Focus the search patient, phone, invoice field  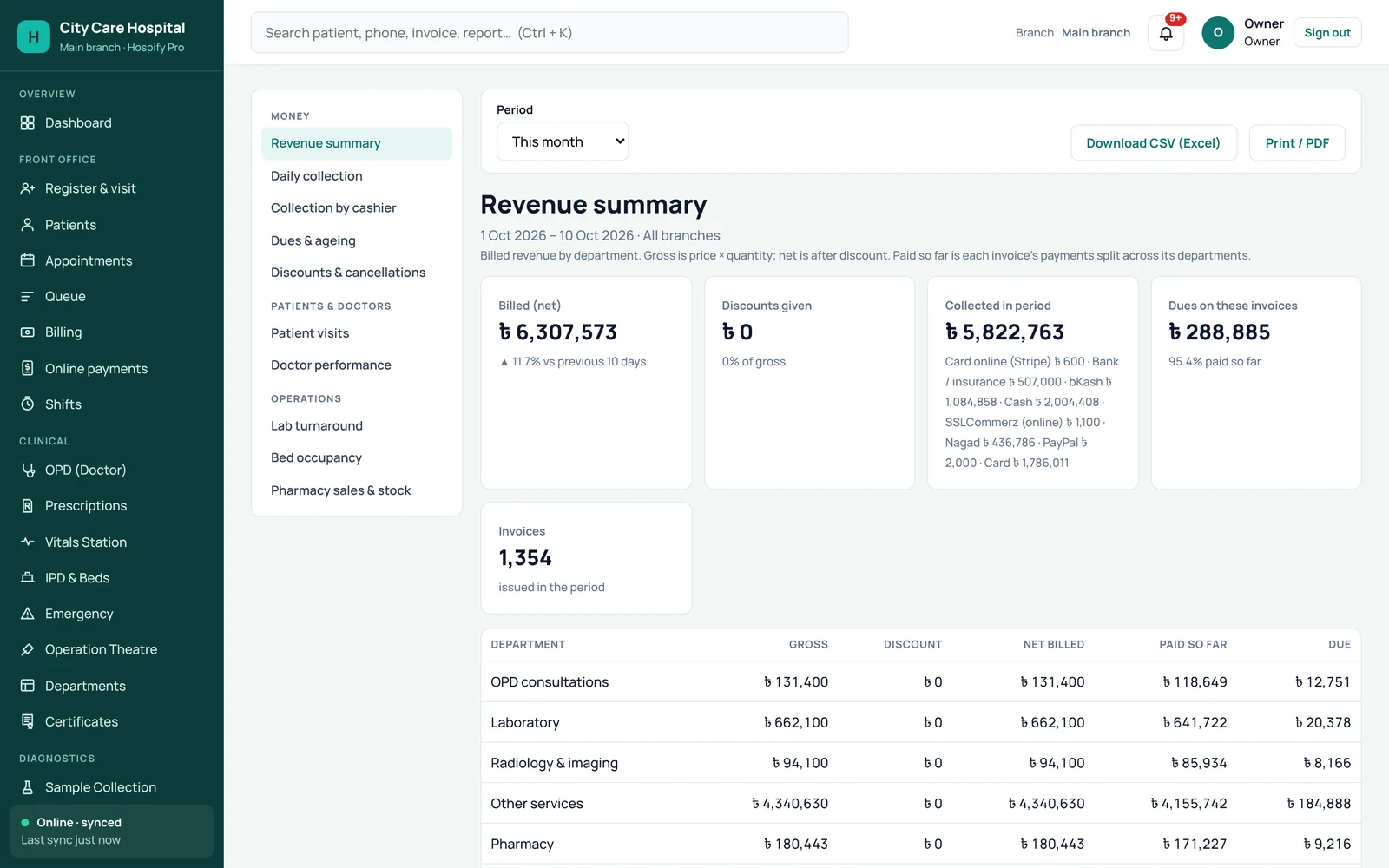coord(550,33)
